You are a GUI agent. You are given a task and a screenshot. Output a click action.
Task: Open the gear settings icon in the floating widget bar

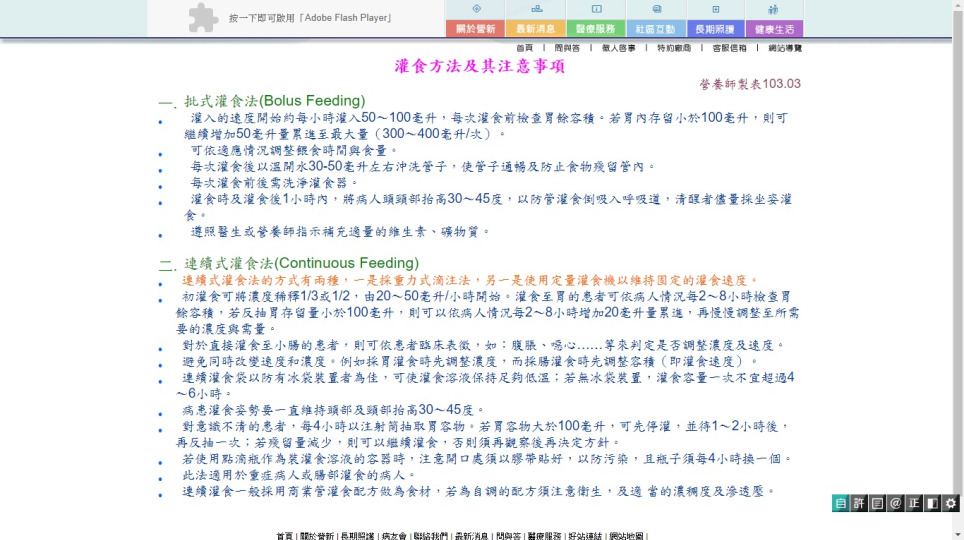[951, 504]
